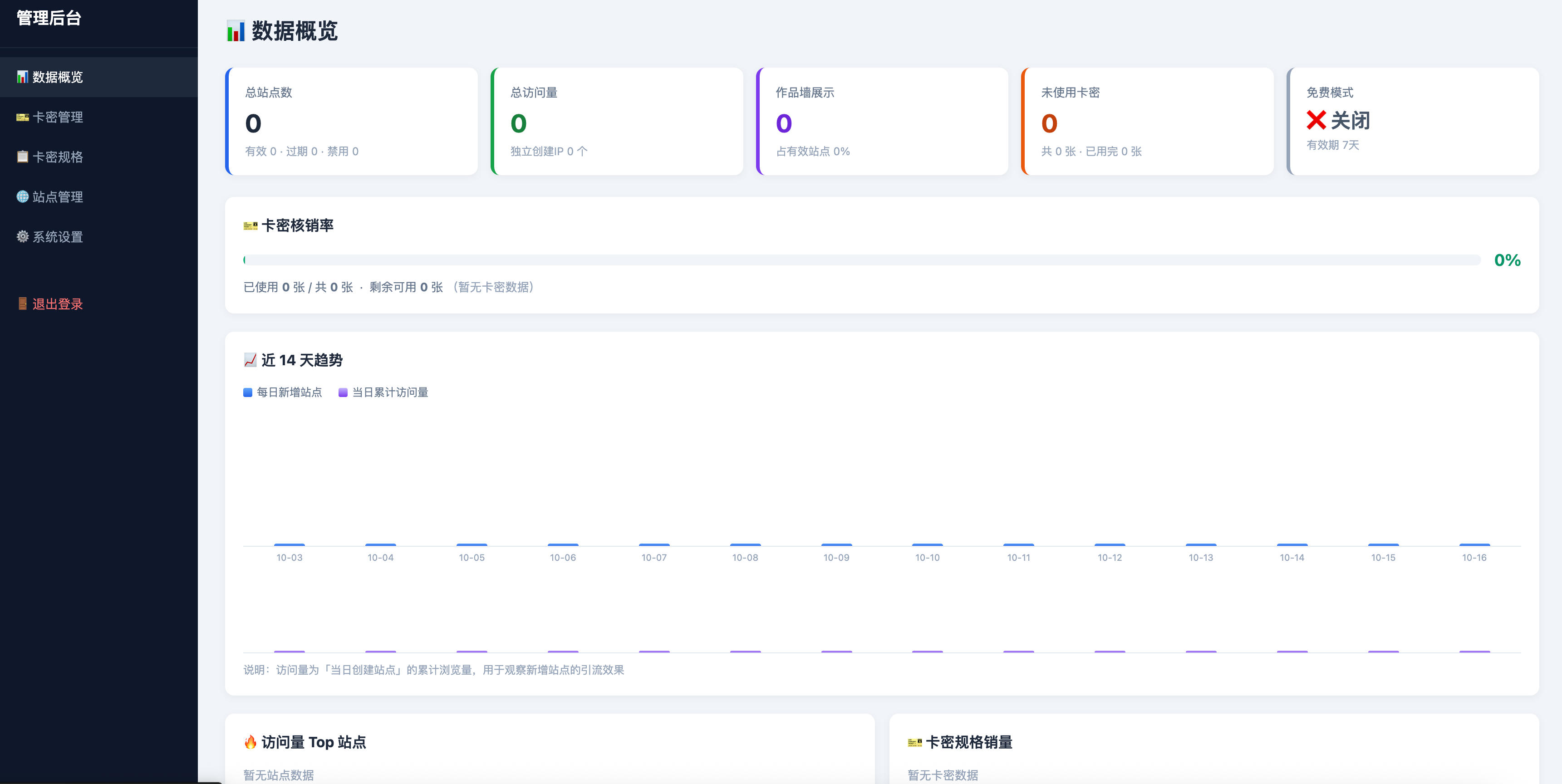Select the 总站点数 stat card
The image size is (1562, 784).
tap(352, 121)
